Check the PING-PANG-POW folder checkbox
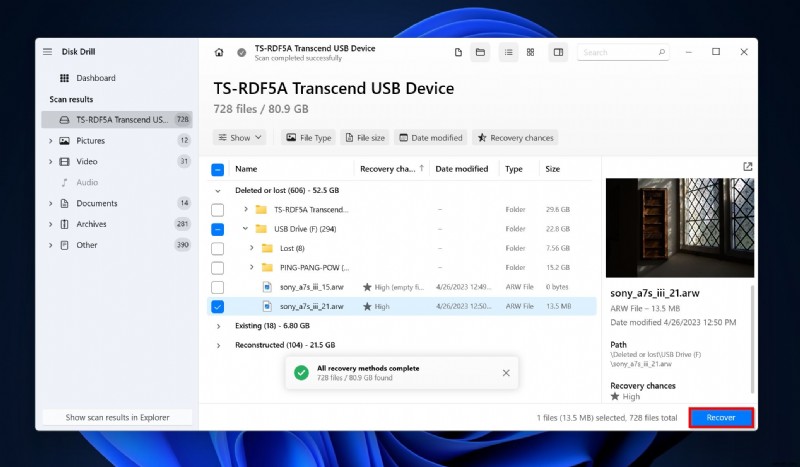Viewport: 800px width, 467px height. tap(217, 268)
